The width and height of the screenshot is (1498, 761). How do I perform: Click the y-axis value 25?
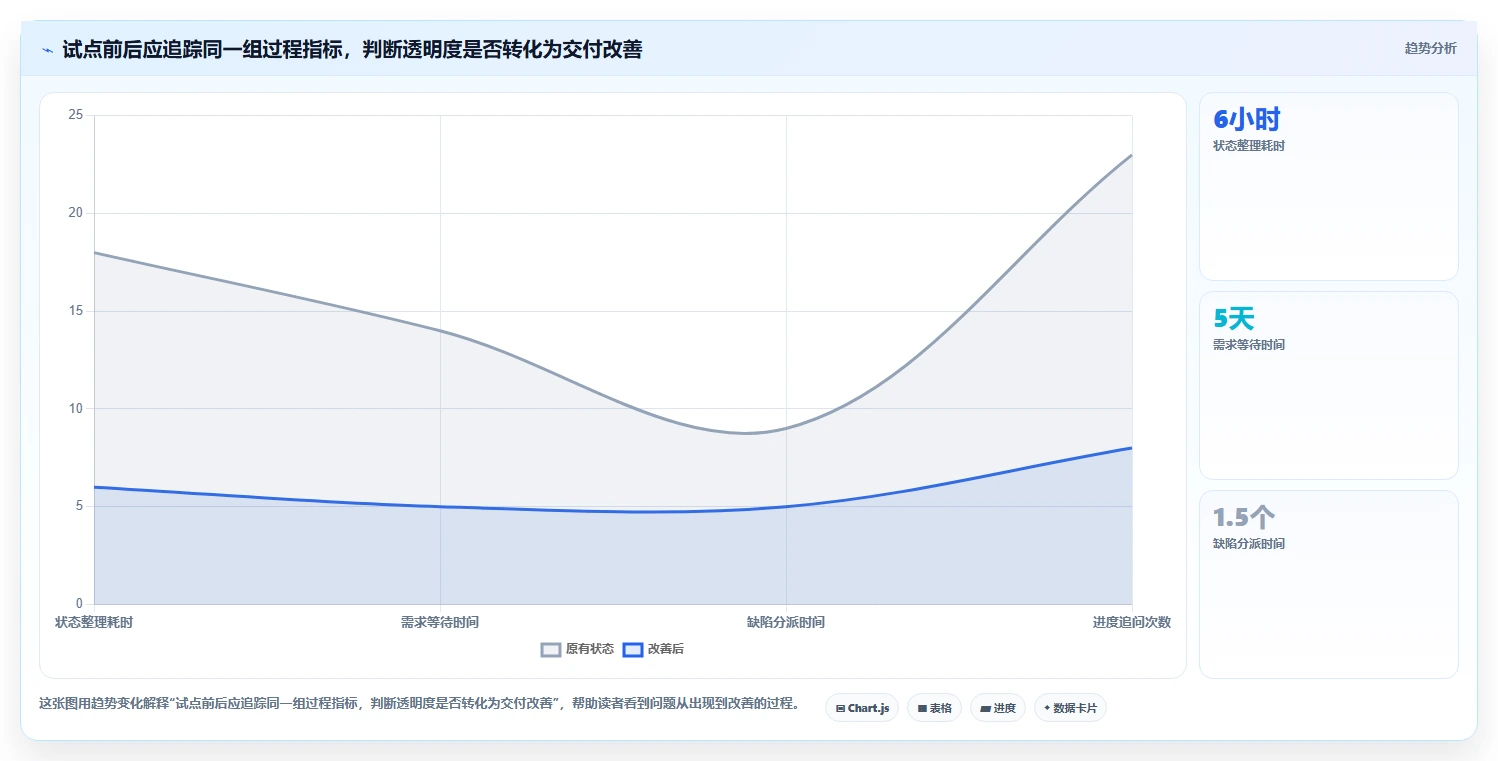click(76, 115)
